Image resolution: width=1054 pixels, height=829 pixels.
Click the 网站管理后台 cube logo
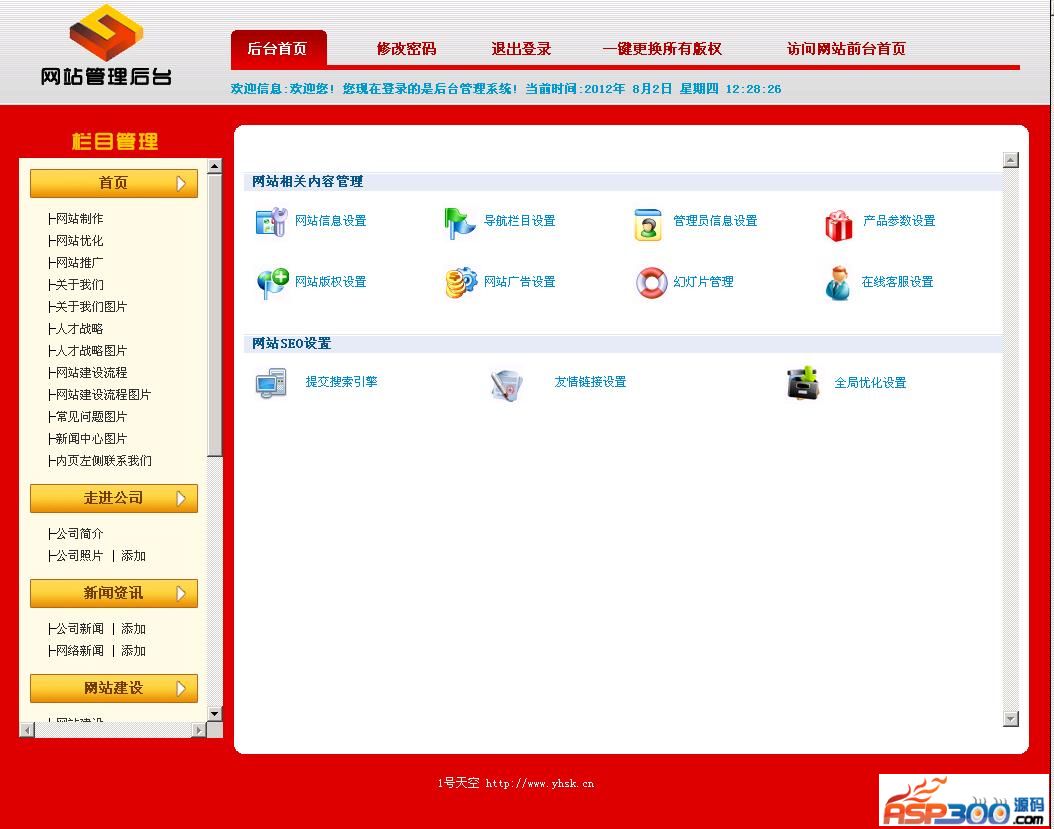pyautogui.click(x=106, y=32)
